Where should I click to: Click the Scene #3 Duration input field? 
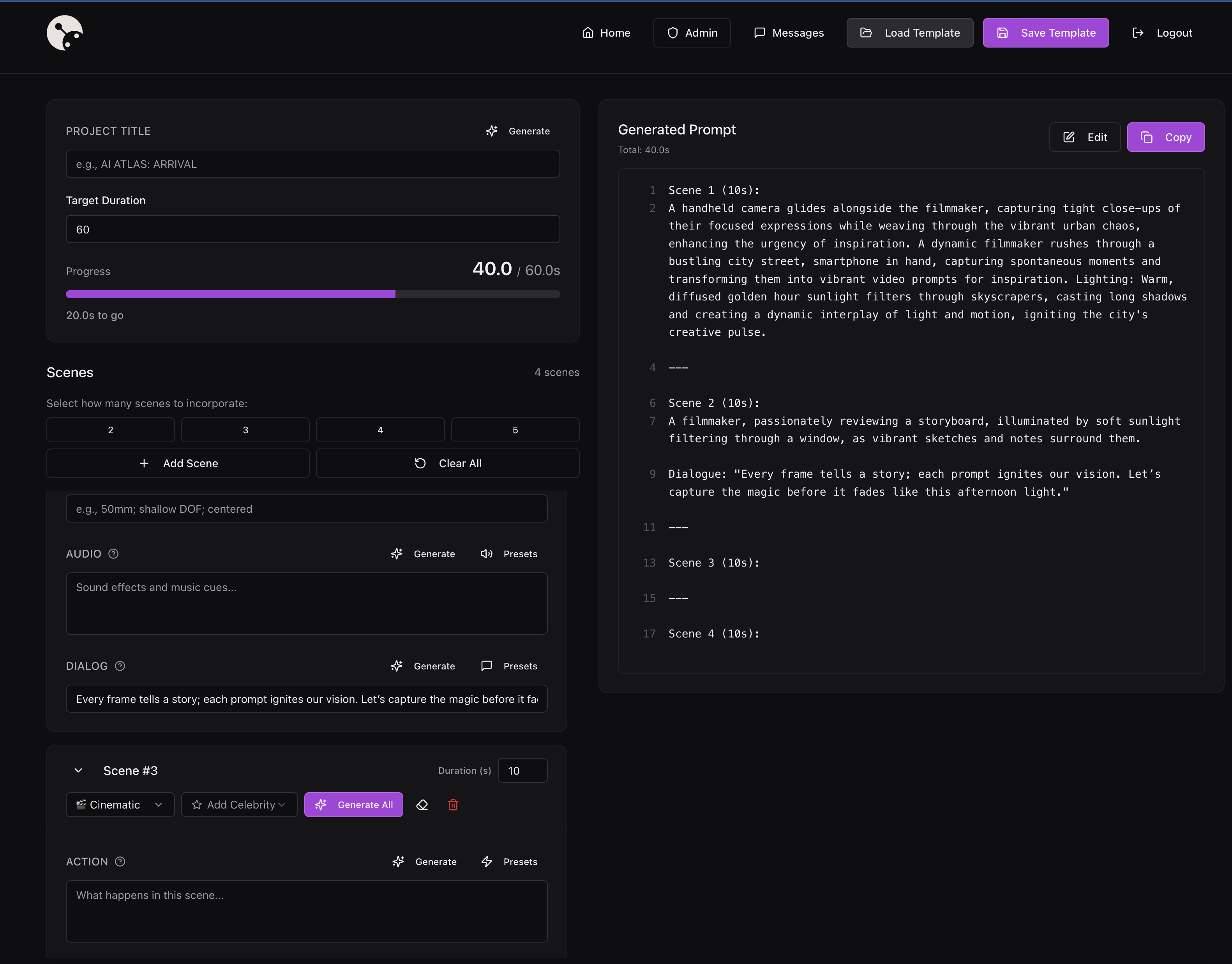point(522,770)
